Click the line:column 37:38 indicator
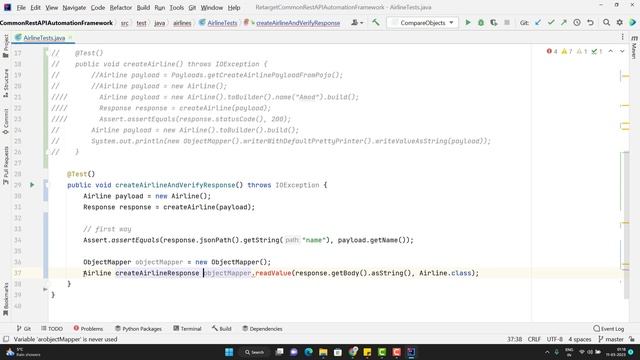 [514, 339]
